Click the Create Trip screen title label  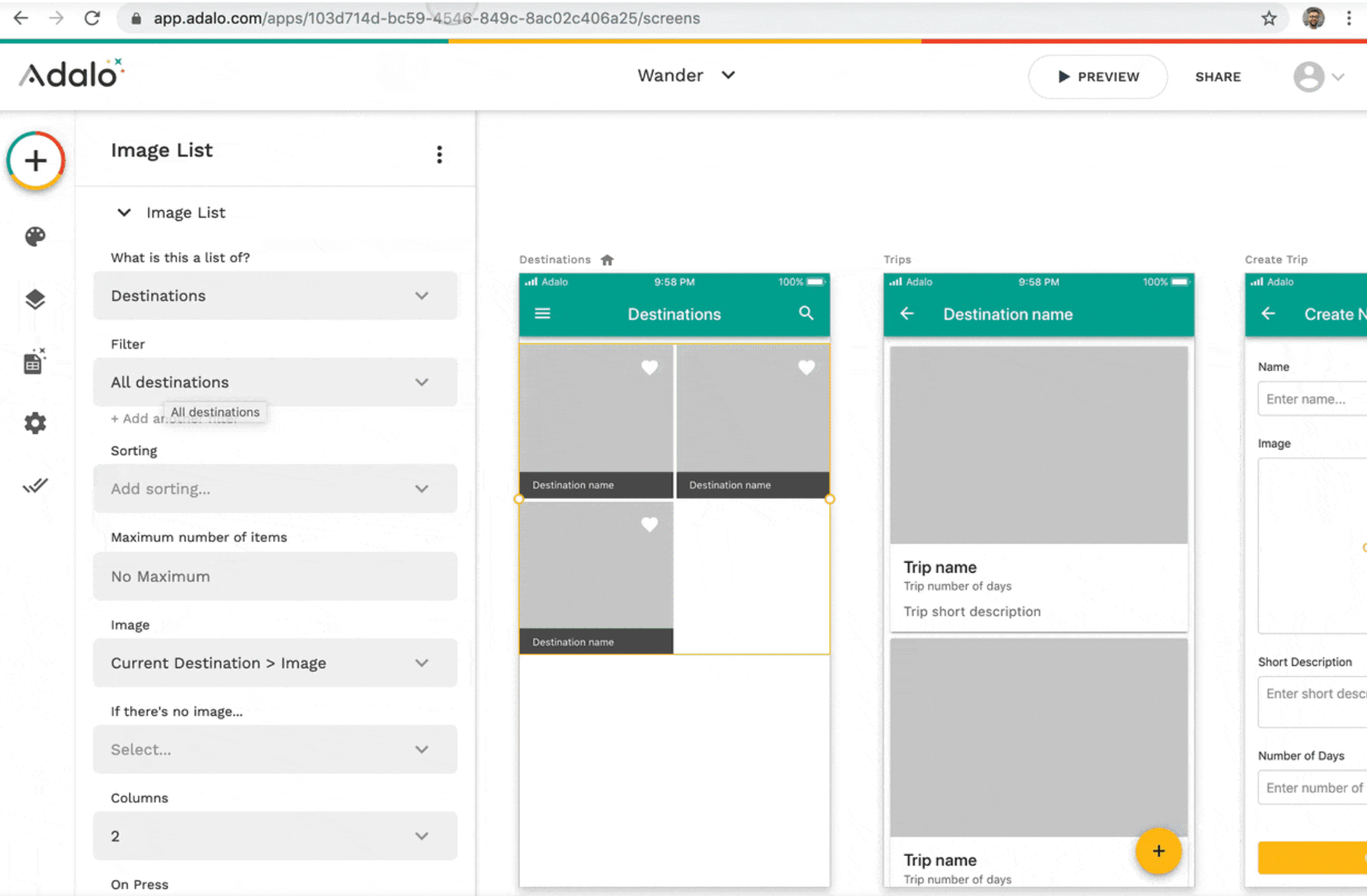coord(1276,259)
